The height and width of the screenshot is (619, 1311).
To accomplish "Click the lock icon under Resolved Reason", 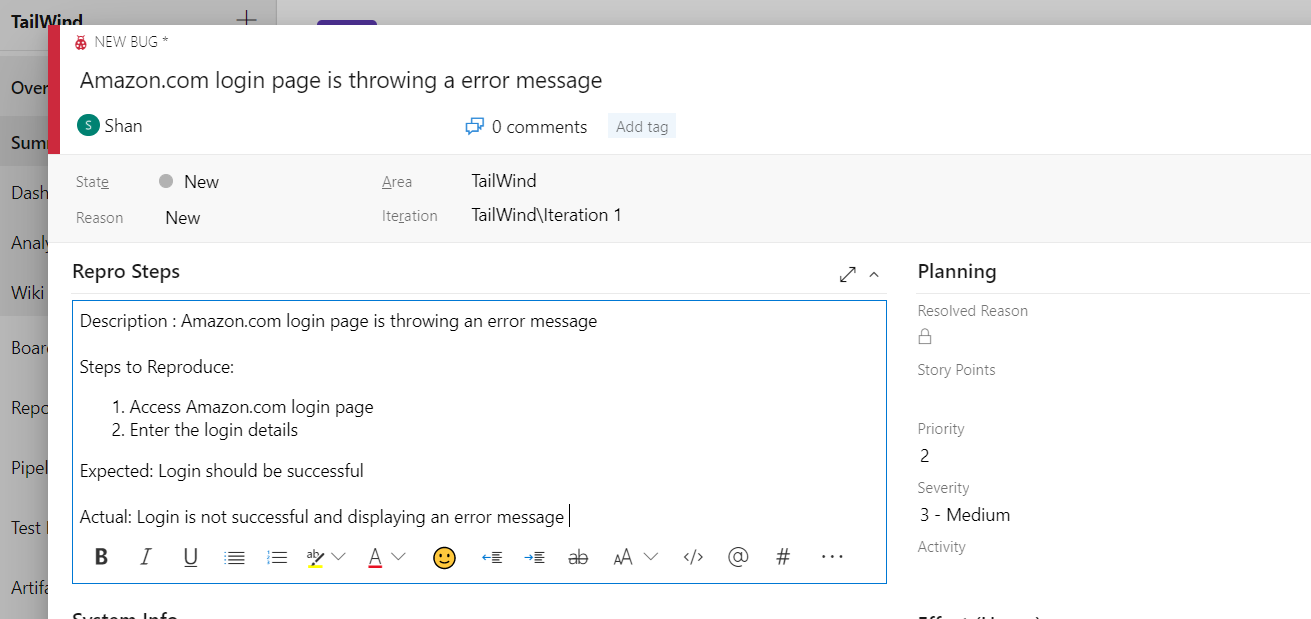I will tap(925, 337).
